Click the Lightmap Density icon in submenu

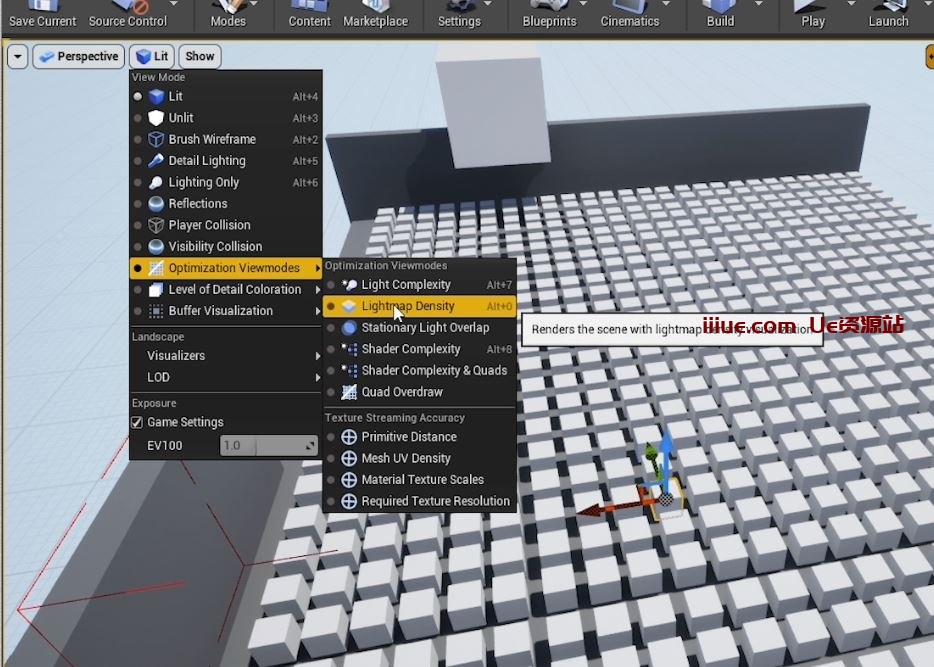pos(349,306)
